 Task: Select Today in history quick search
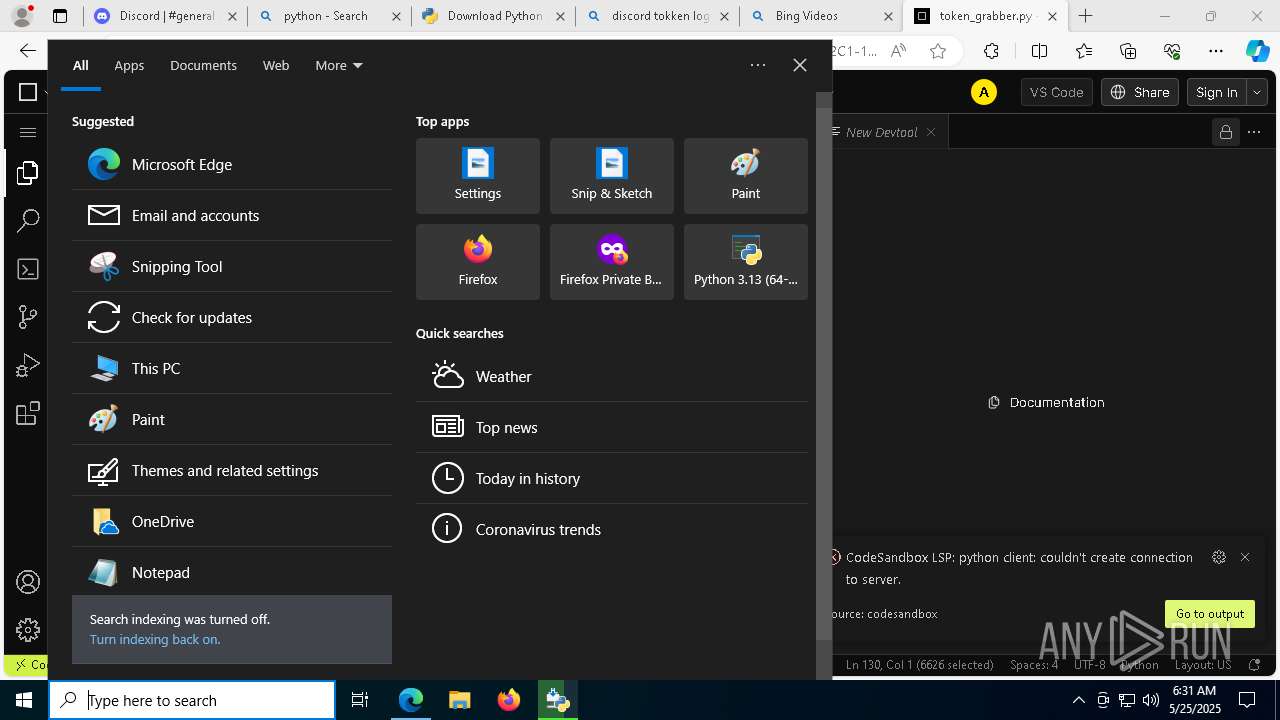click(x=612, y=478)
